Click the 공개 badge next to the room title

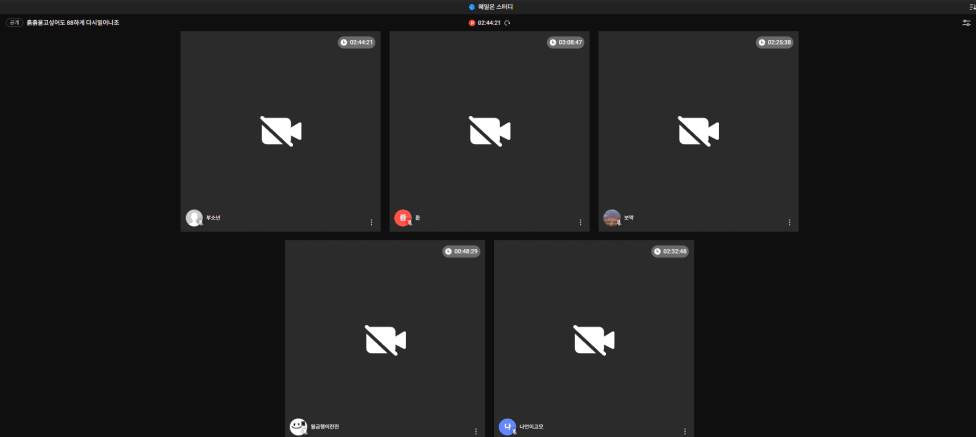[x=14, y=22]
